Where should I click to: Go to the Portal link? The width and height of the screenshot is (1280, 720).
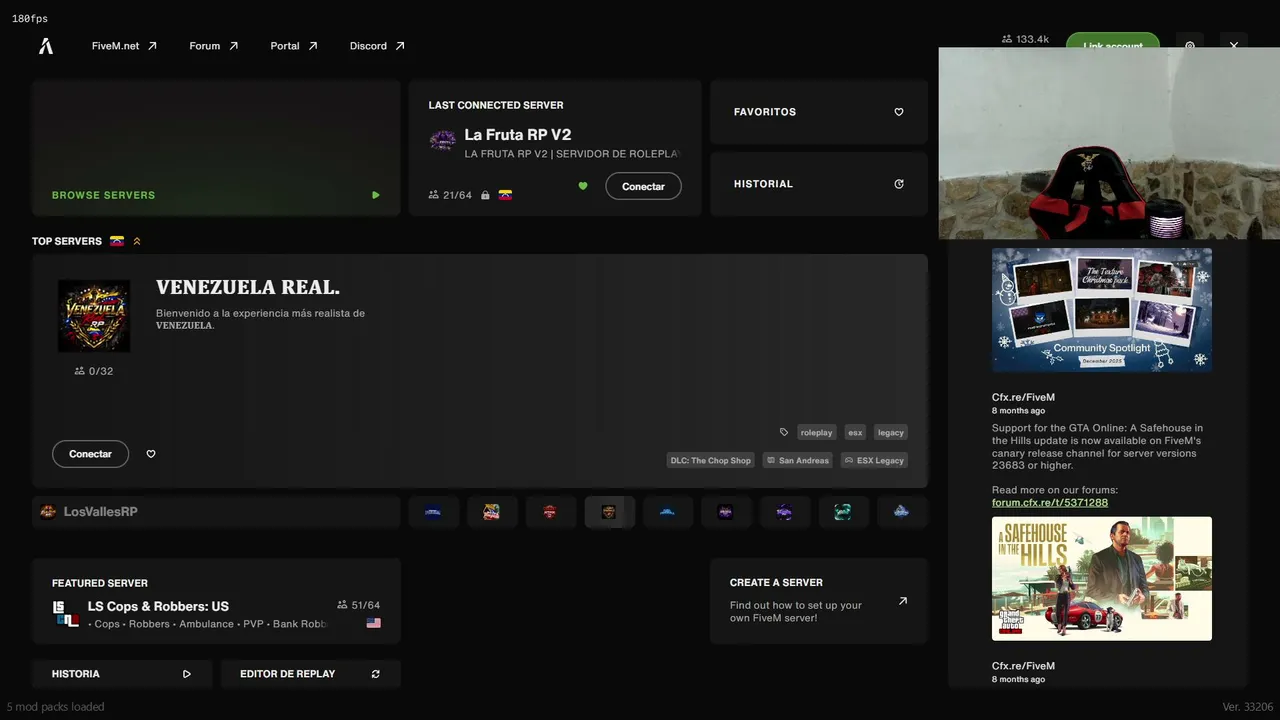click(294, 46)
